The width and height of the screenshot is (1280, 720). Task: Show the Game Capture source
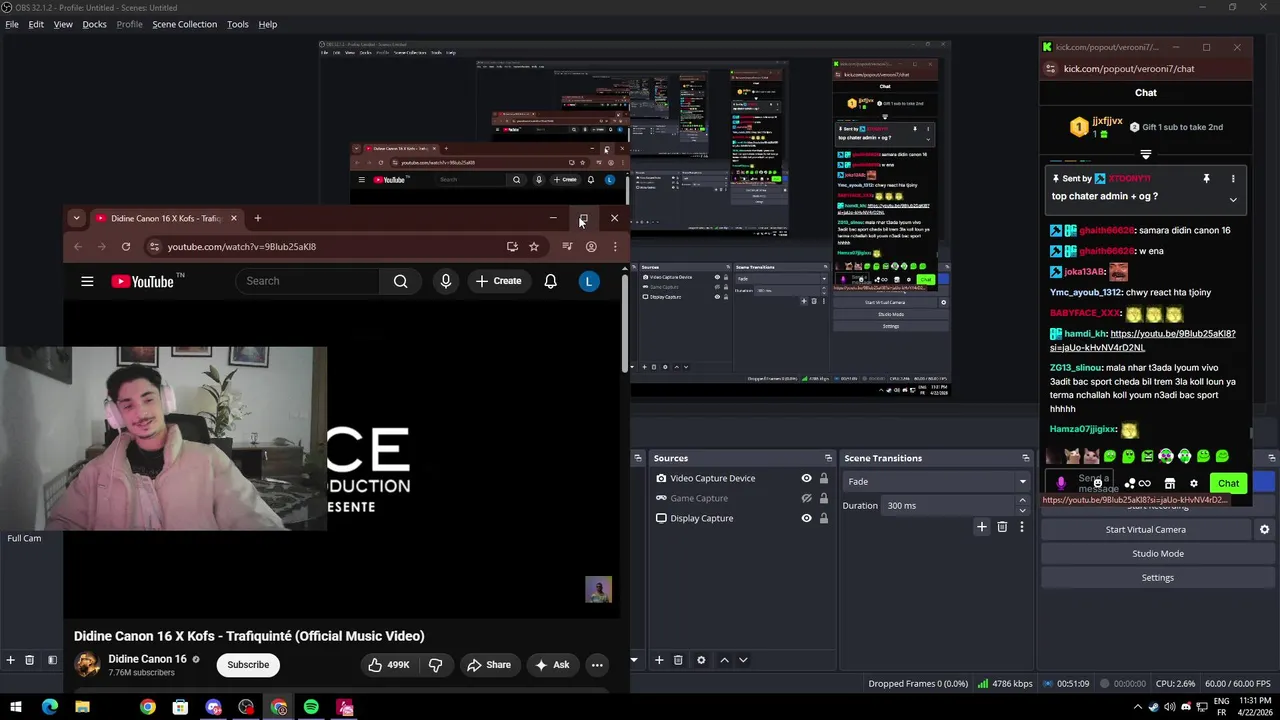[x=806, y=498]
